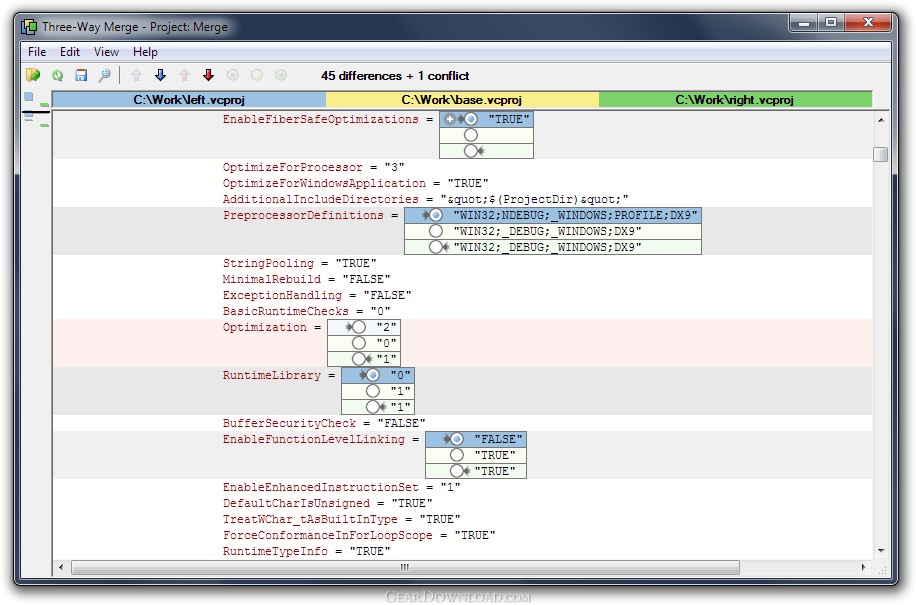The height and width of the screenshot is (605, 916).
Task: Open the View menu
Action: [106, 52]
